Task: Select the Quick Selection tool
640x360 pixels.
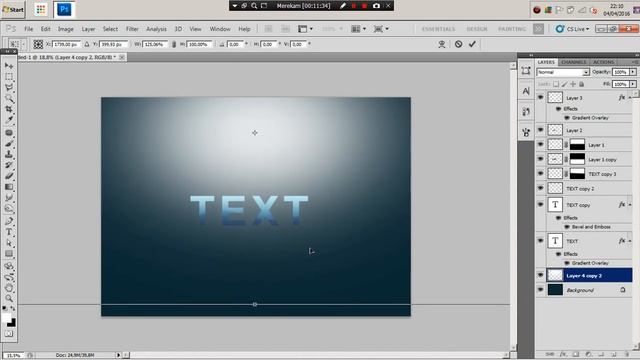Action: tap(9, 98)
